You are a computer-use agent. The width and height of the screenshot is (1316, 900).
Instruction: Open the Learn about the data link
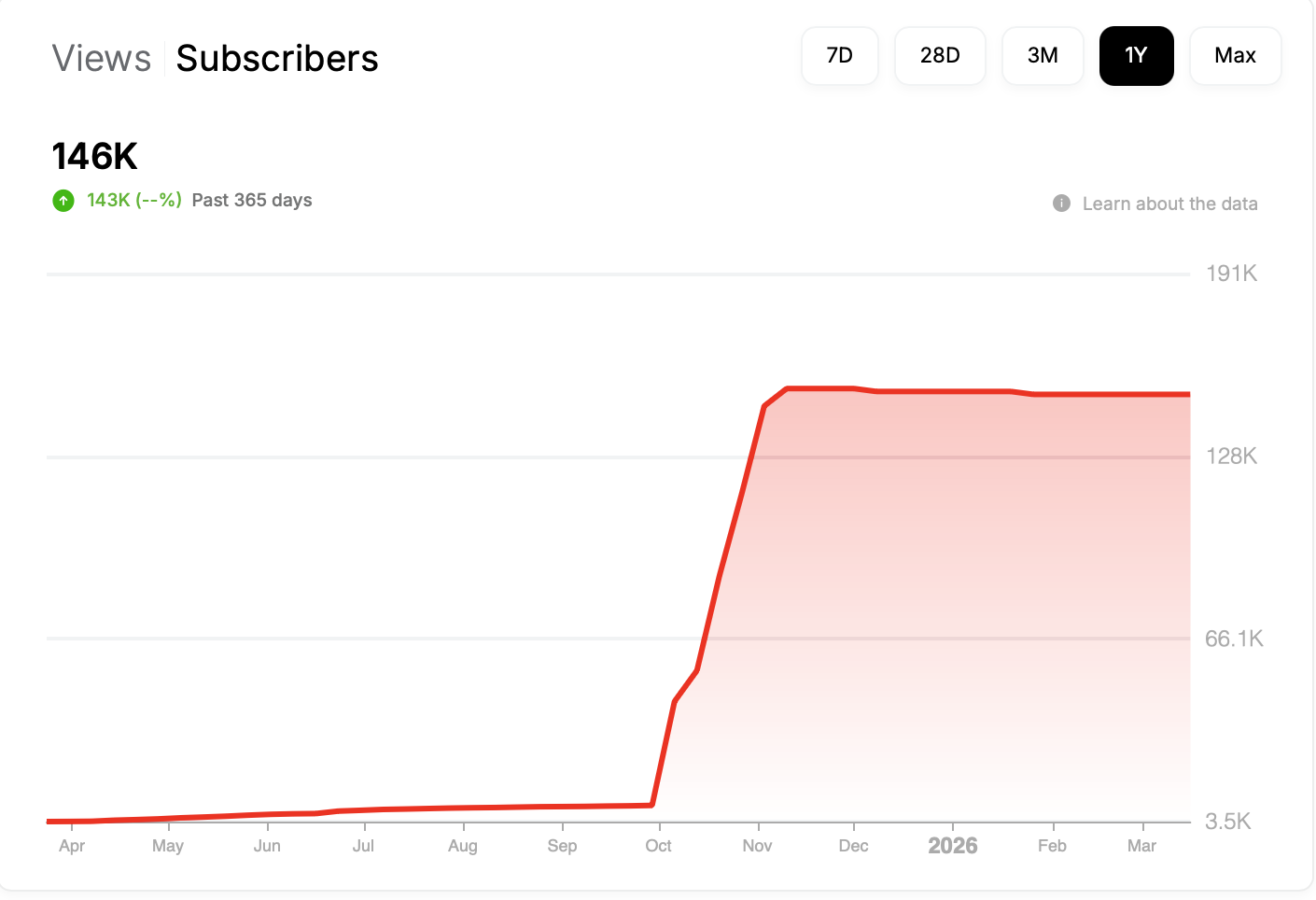(x=1169, y=204)
